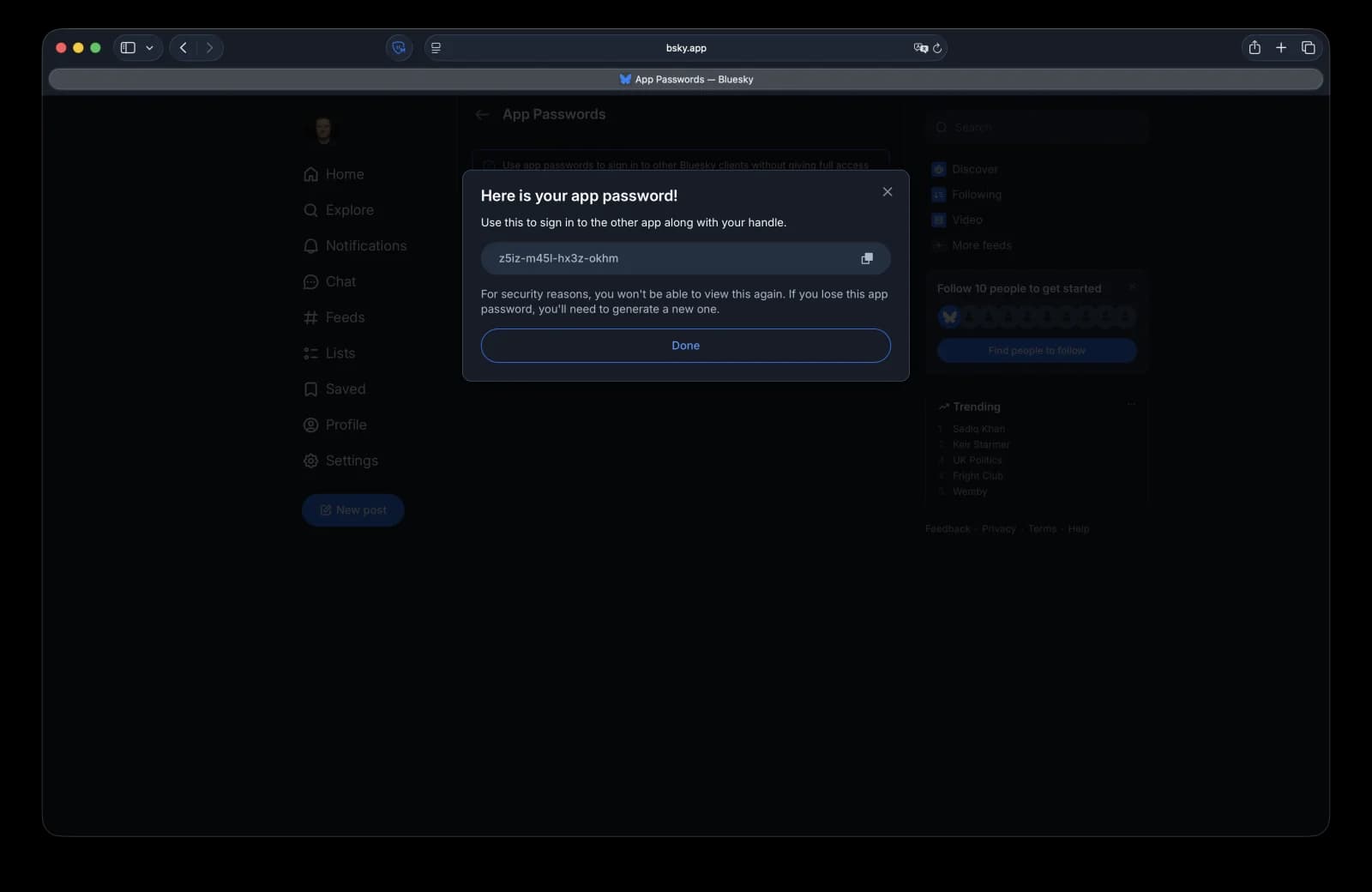Select the generated password text field

[685, 258]
